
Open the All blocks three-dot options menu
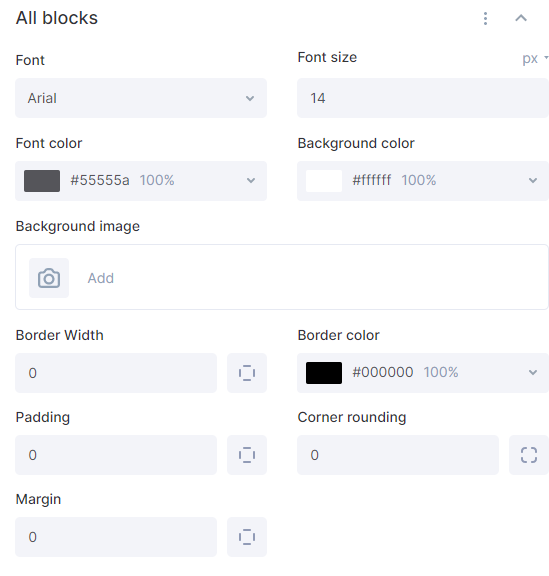tap(485, 18)
